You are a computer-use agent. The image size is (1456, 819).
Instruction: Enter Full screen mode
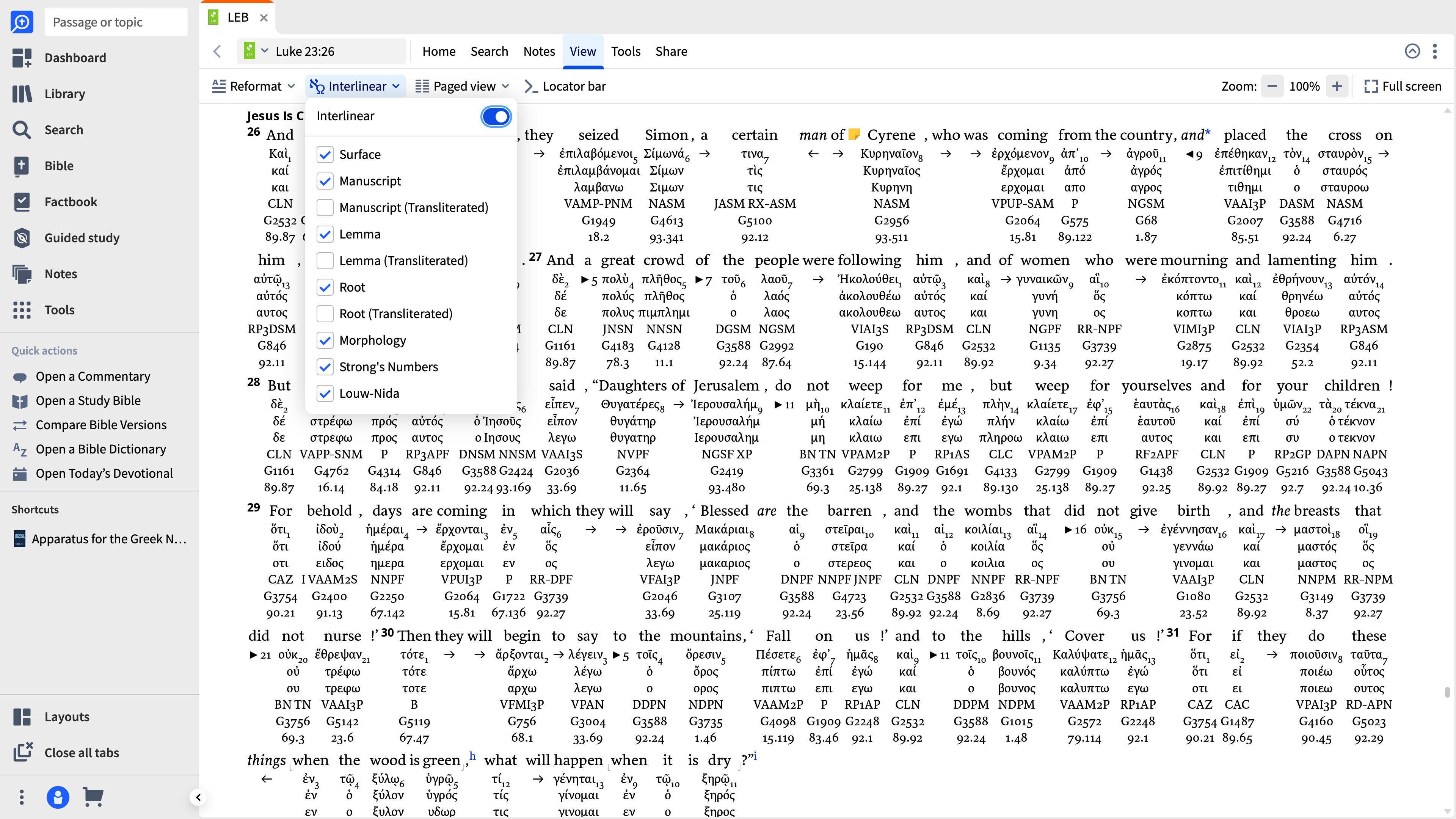1402,86
